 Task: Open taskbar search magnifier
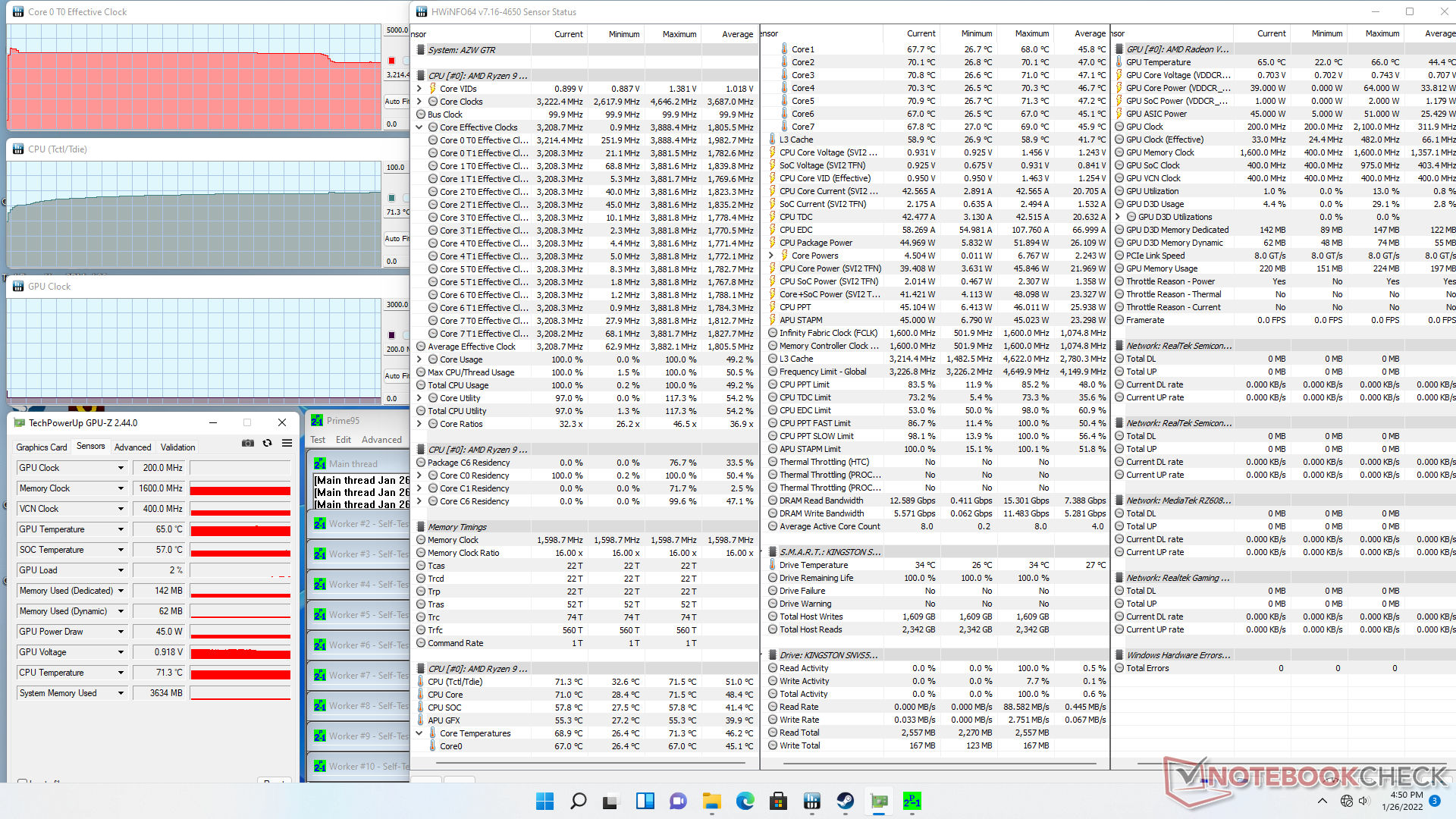[x=578, y=801]
